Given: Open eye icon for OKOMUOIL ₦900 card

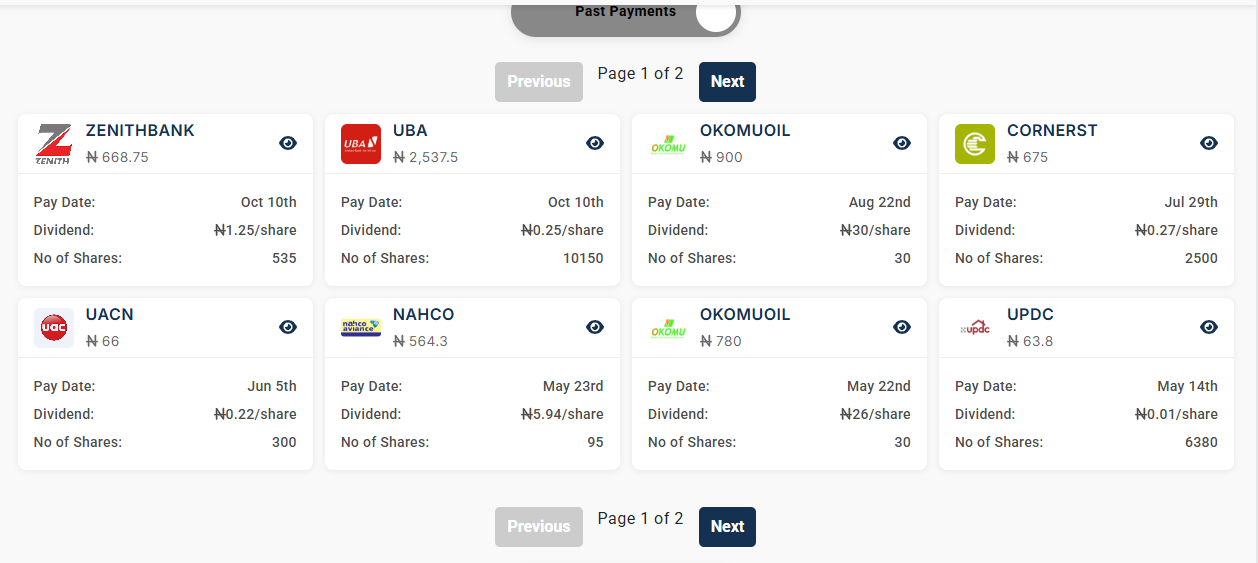Looking at the screenshot, I should click(x=902, y=143).
